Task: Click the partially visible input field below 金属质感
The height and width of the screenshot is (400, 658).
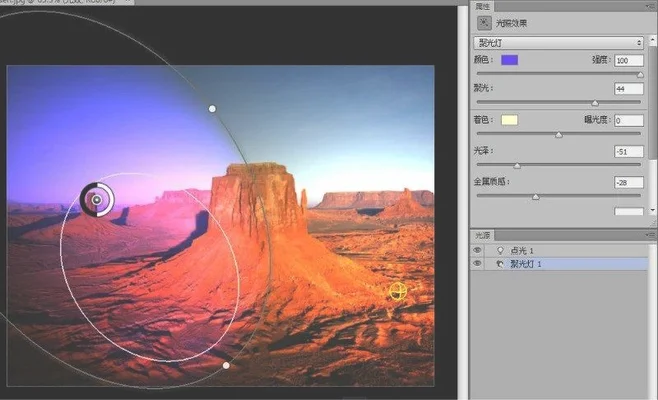Action: tap(629, 211)
